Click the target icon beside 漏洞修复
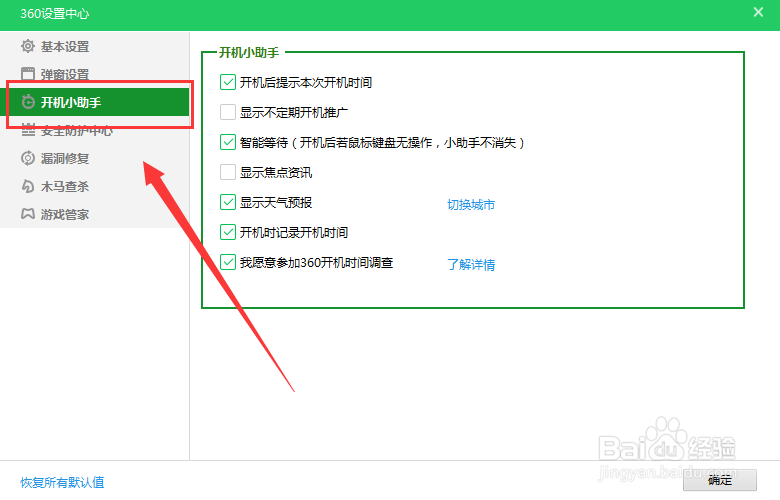The height and width of the screenshot is (500, 780). (28, 158)
